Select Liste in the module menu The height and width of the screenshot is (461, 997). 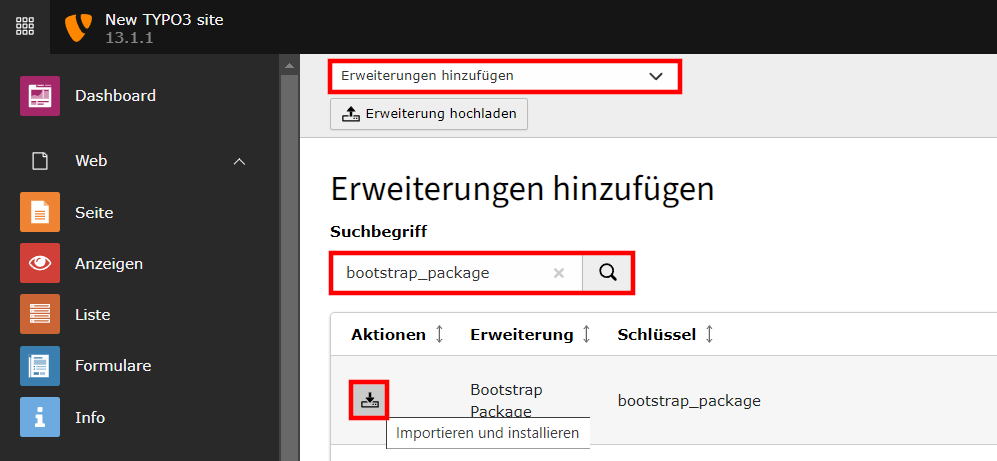pos(93,315)
